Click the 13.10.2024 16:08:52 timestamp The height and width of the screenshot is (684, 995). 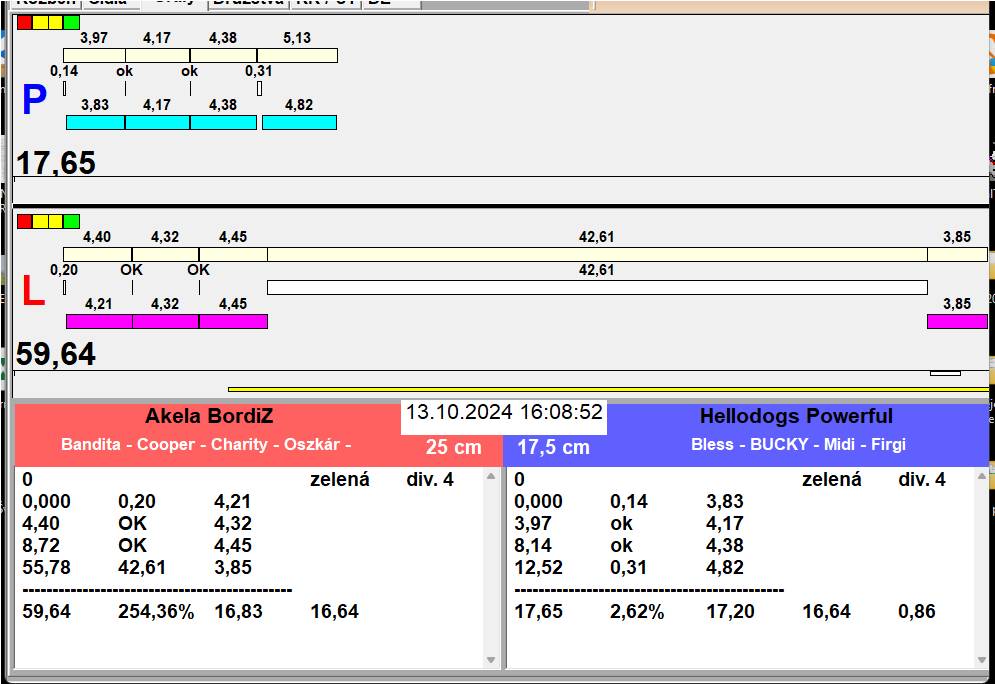(x=504, y=412)
